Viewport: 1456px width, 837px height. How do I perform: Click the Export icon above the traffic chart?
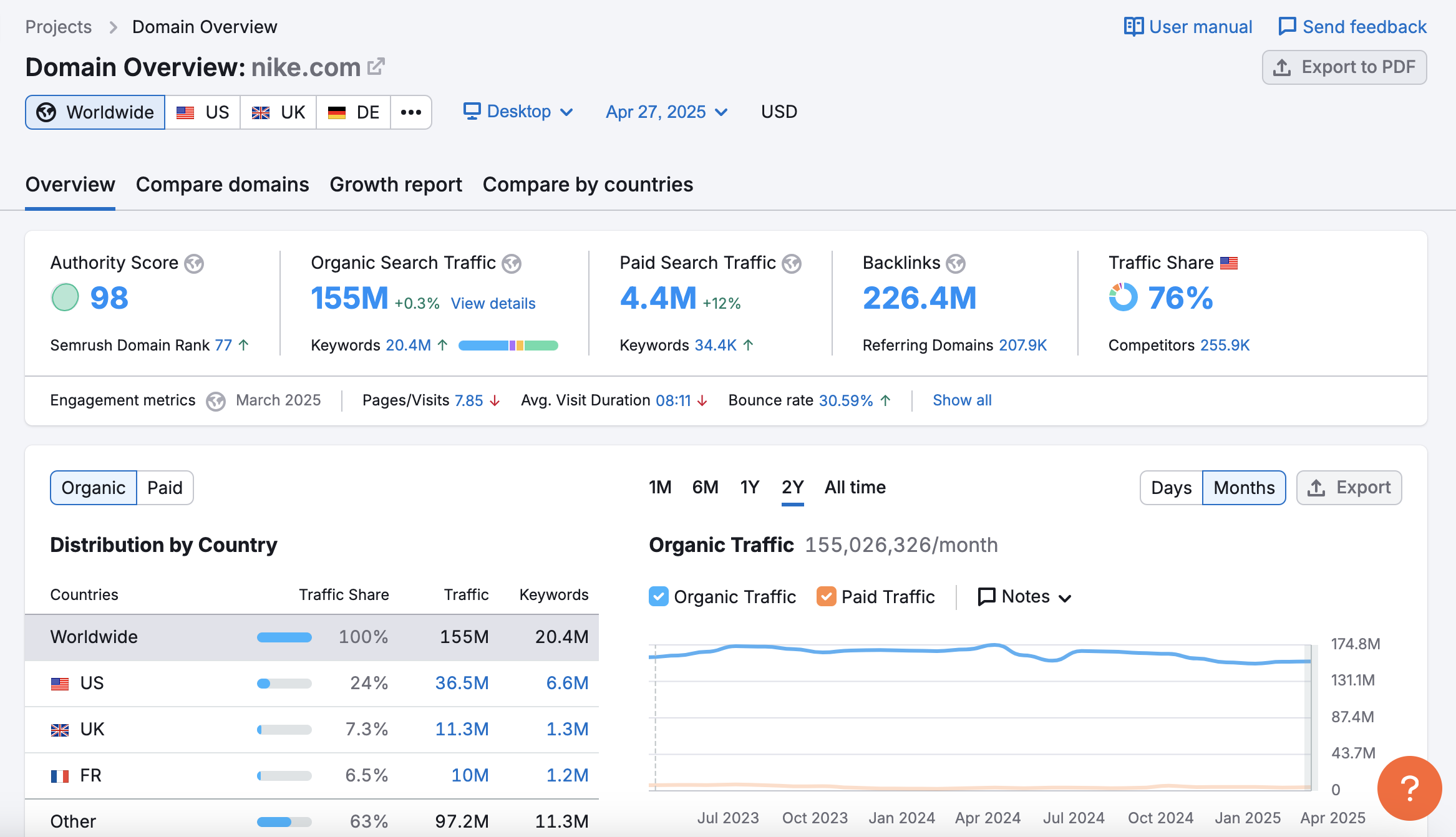coord(1318,487)
